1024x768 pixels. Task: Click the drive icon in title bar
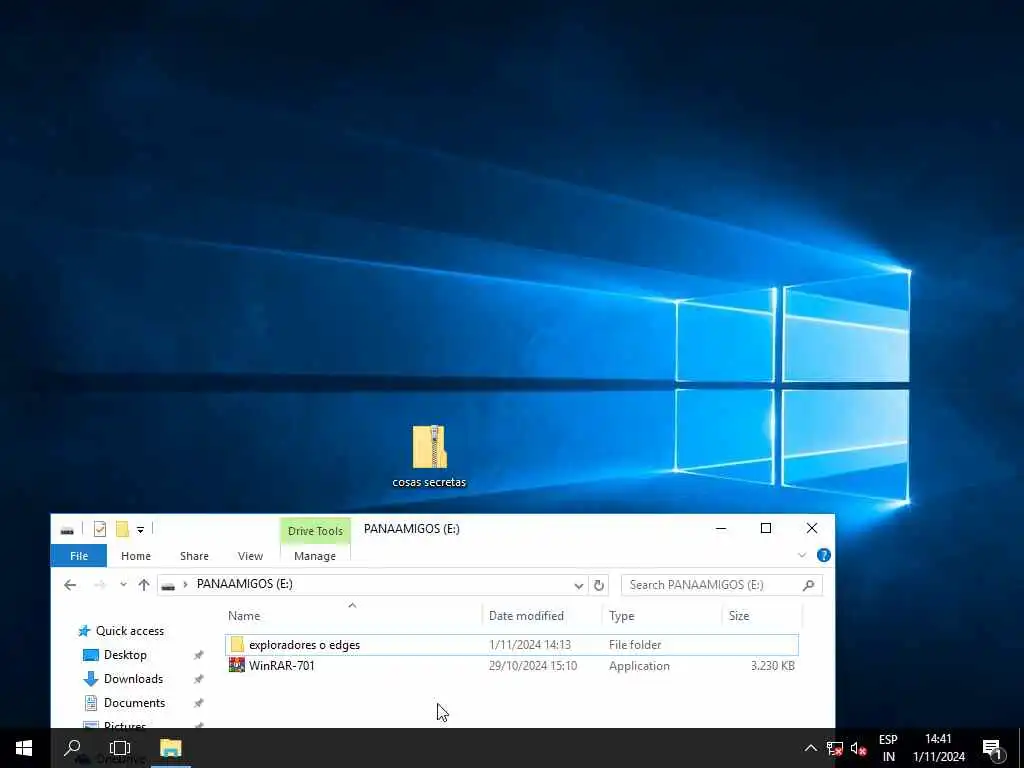pyautogui.click(x=67, y=530)
